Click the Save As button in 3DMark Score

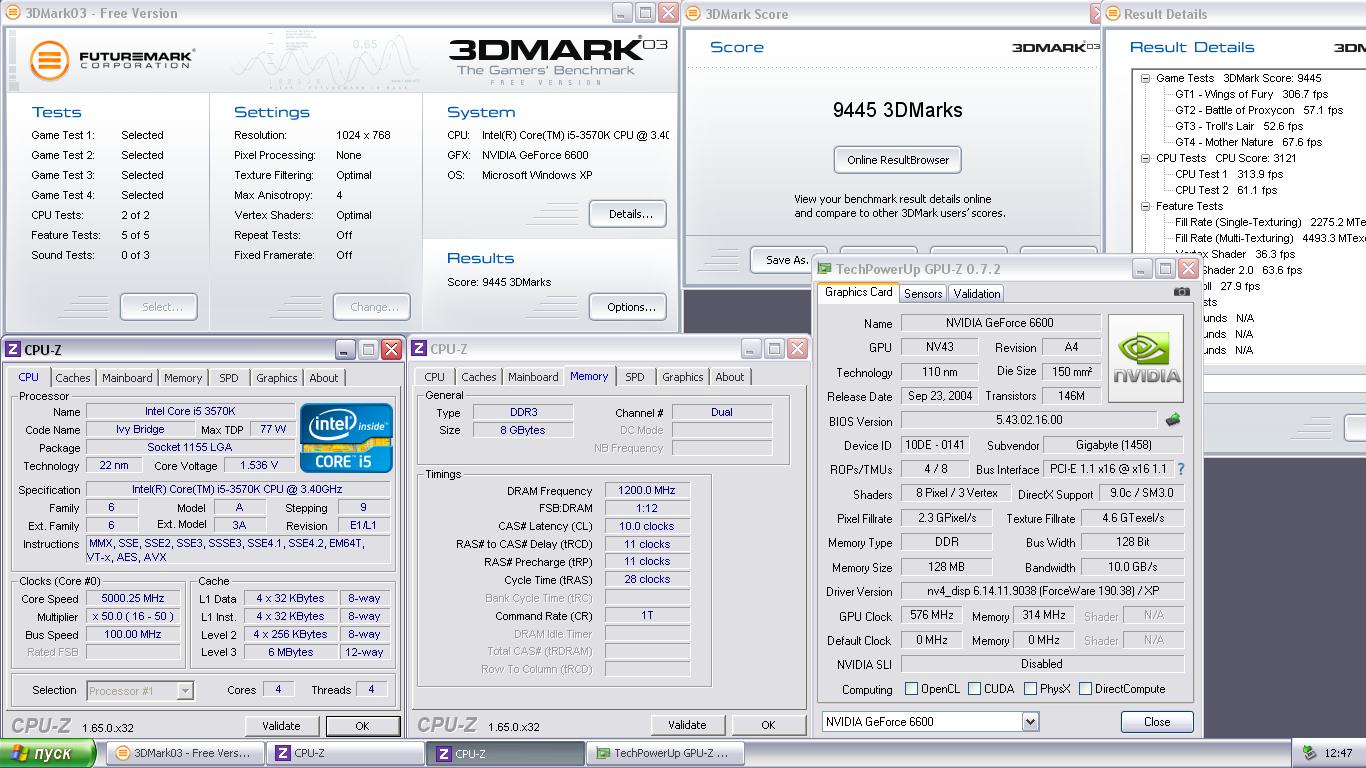click(788, 260)
